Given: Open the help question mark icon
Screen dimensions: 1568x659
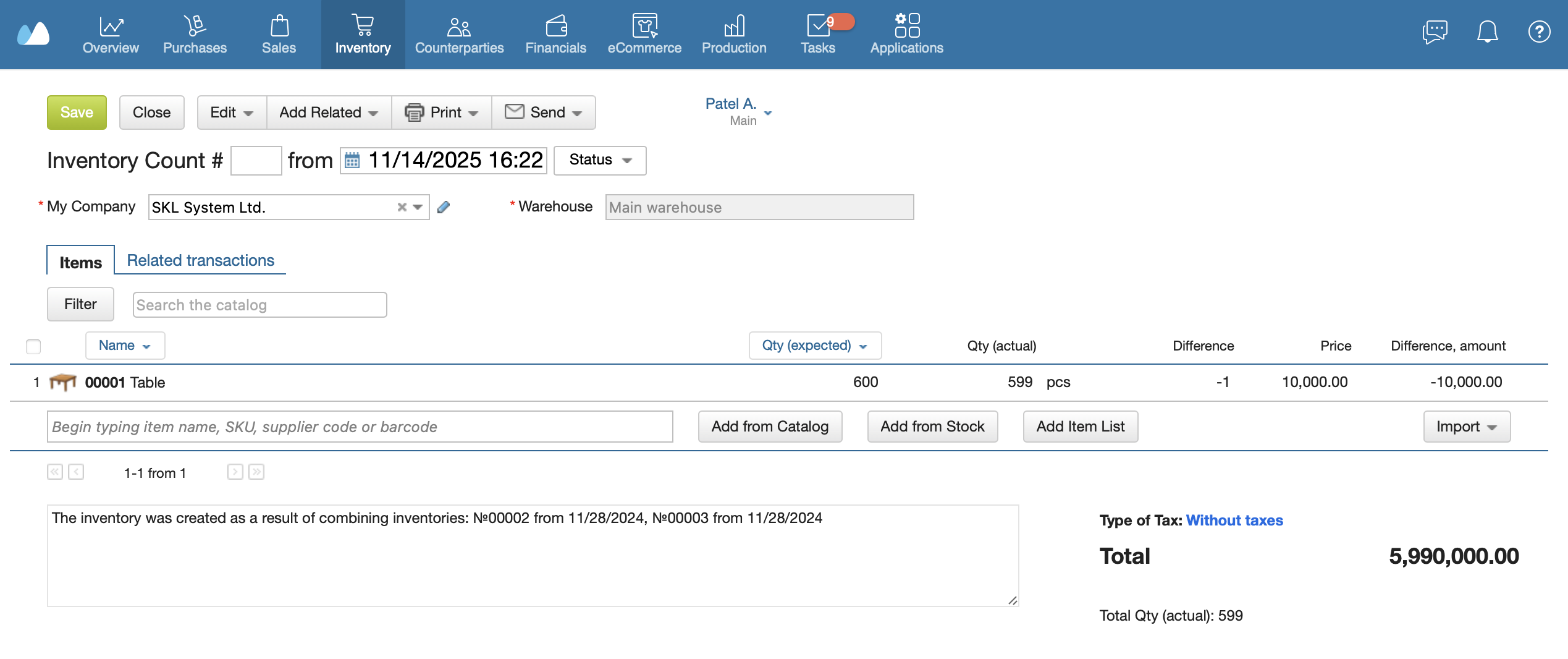Looking at the screenshot, I should (x=1539, y=32).
